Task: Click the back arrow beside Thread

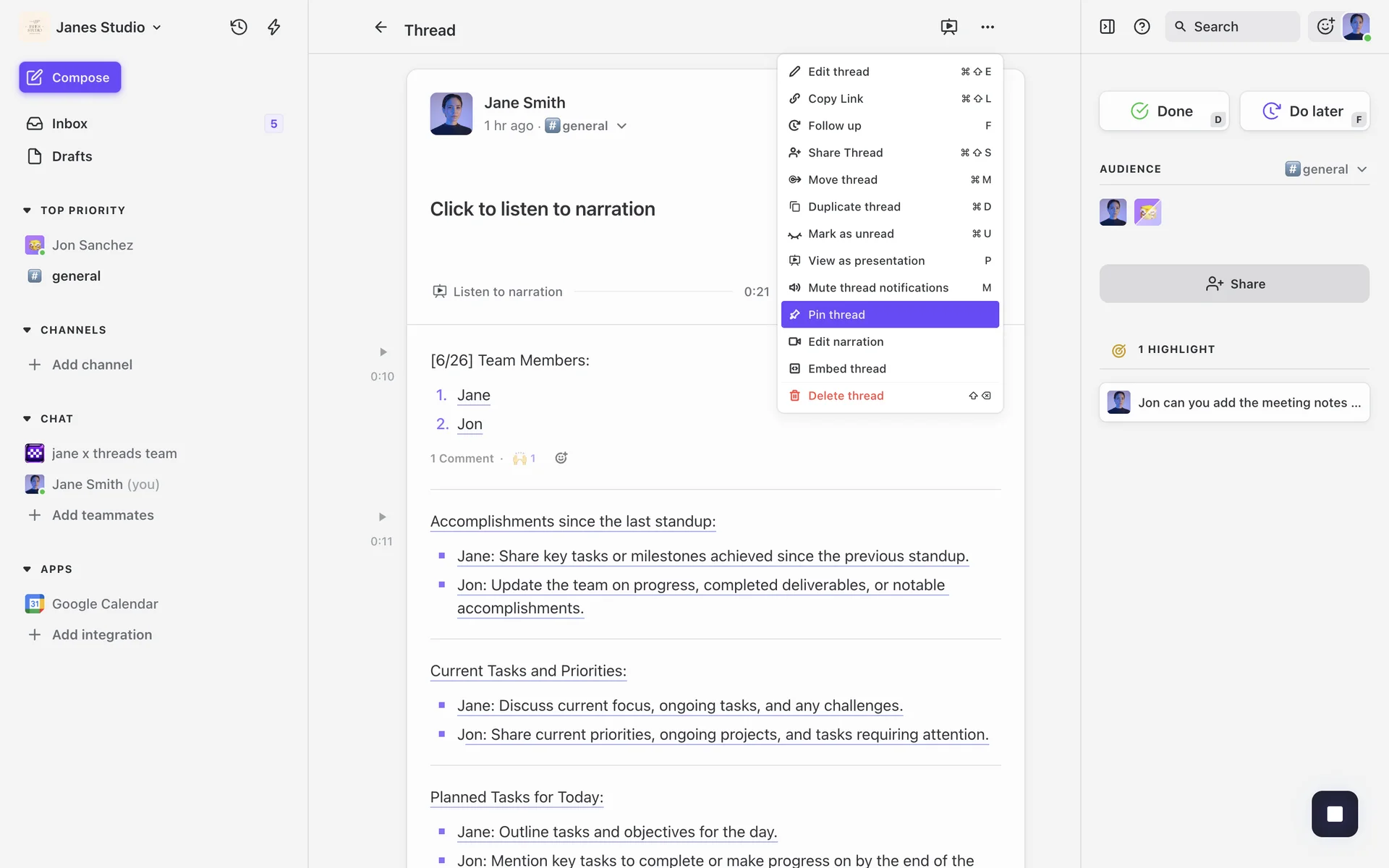Action: tap(381, 27)
